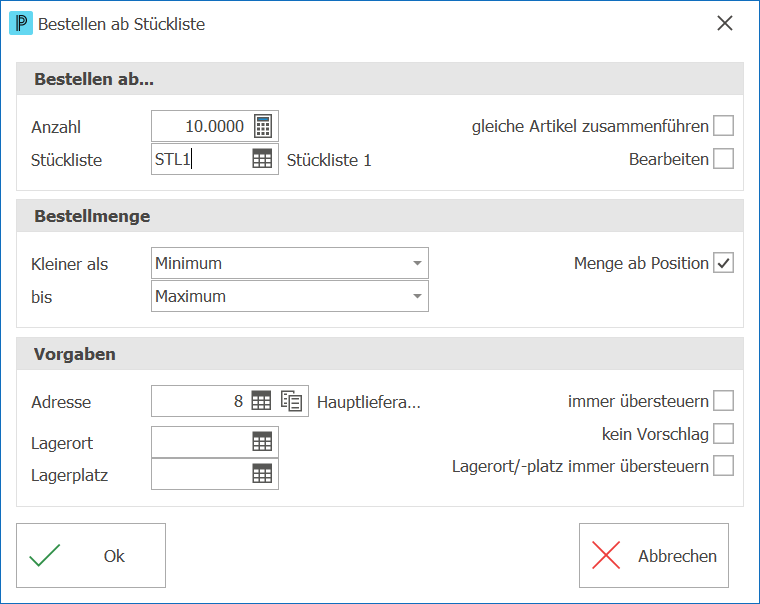Open calculator icon in Anzahl field
Viewport: 760px width, 604px height.
click(263, 127)
